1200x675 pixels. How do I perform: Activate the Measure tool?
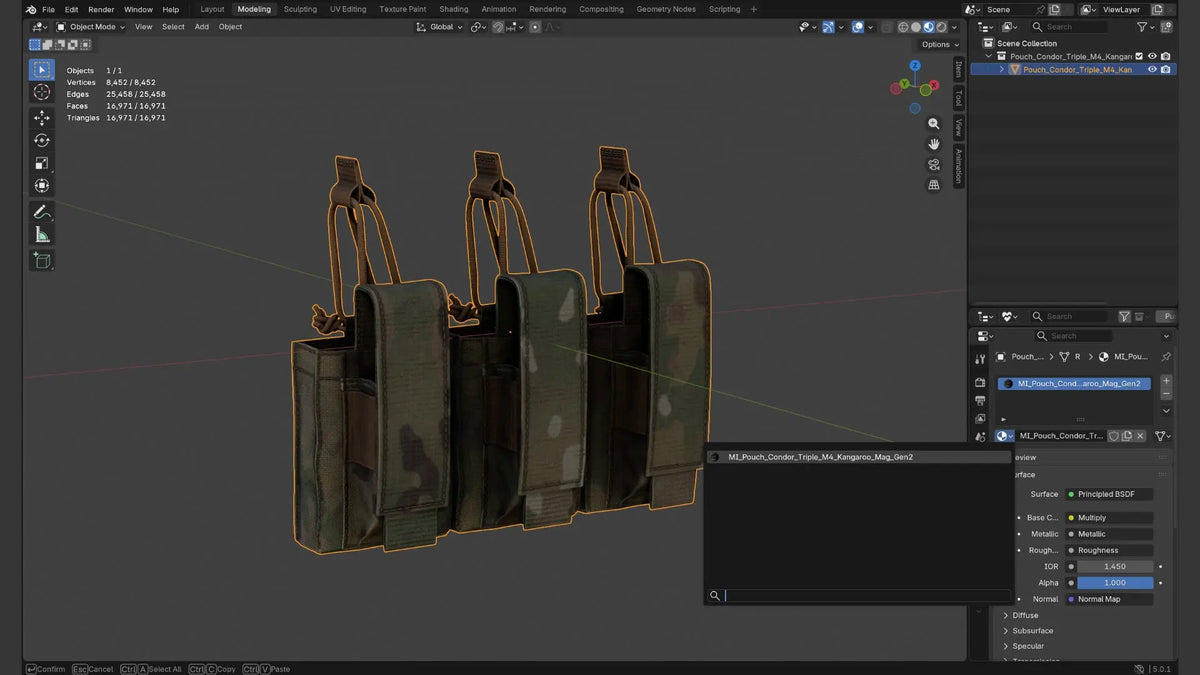pyautogui.click(x=42, y=234)
